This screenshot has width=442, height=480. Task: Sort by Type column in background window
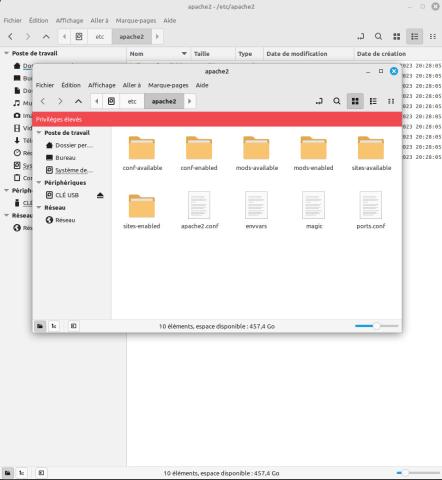pos(249,54)
